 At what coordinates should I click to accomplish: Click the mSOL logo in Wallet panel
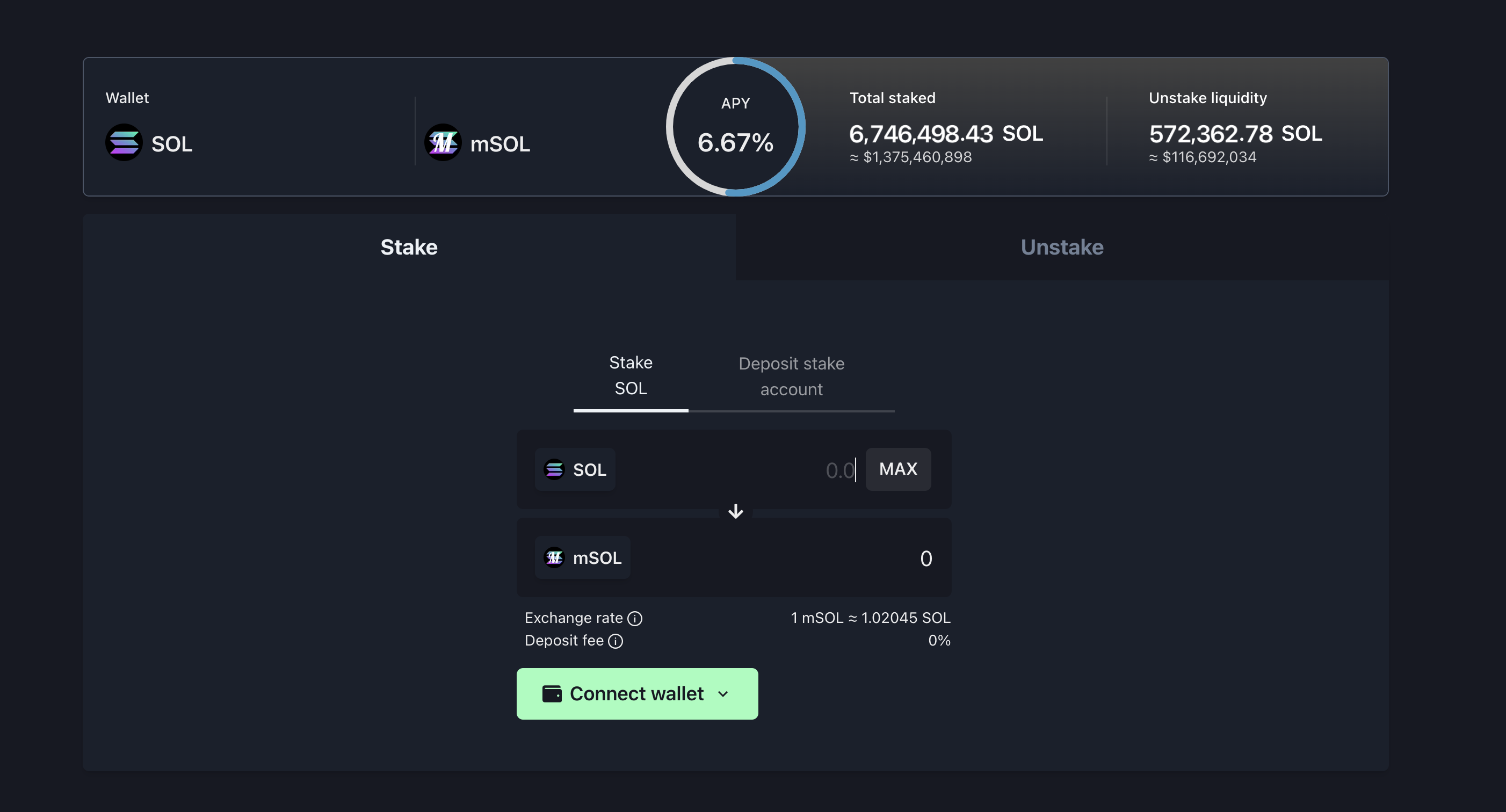(443, 143)
